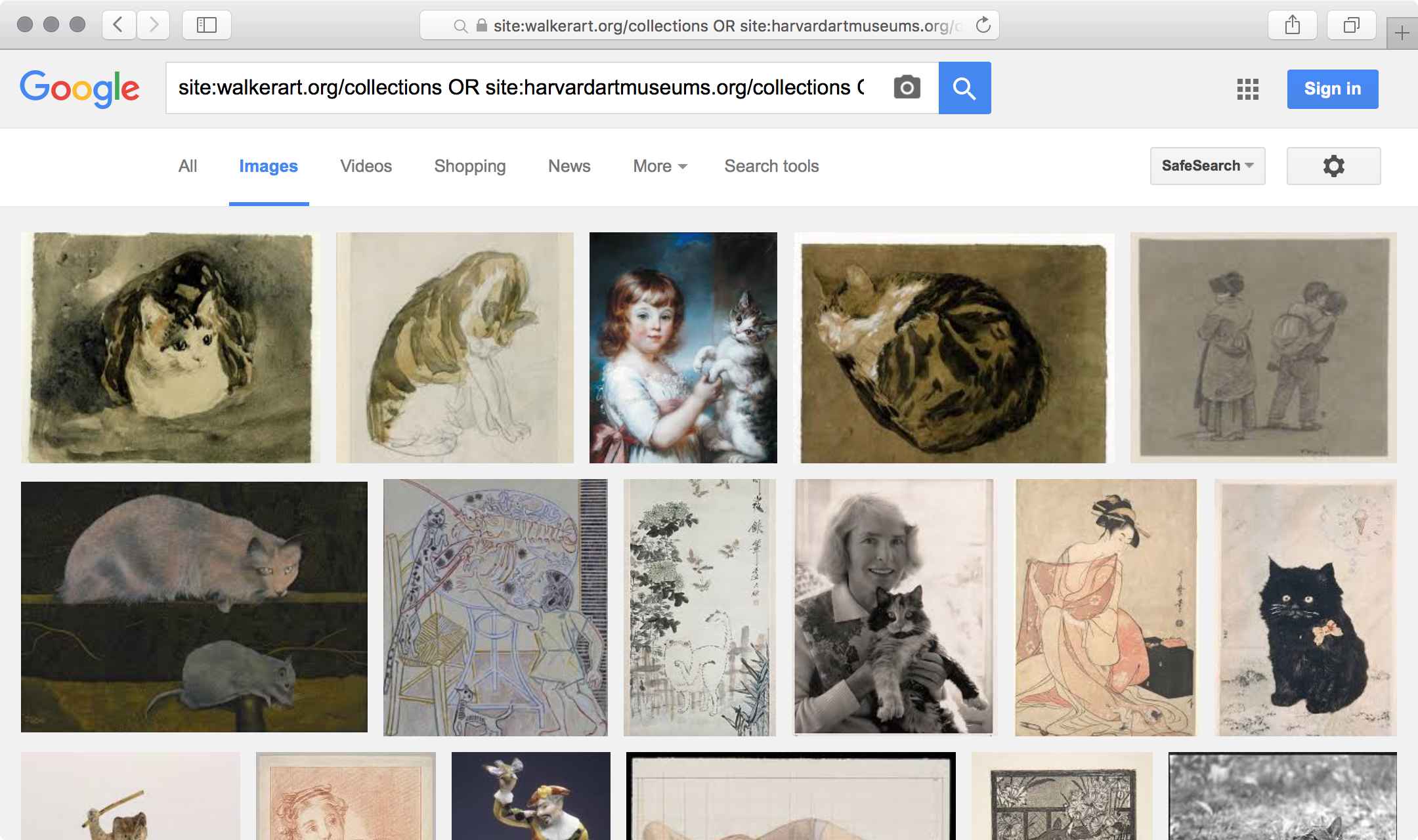
Task: Open the Google apps grid icon
Action: click(1247, 89)
